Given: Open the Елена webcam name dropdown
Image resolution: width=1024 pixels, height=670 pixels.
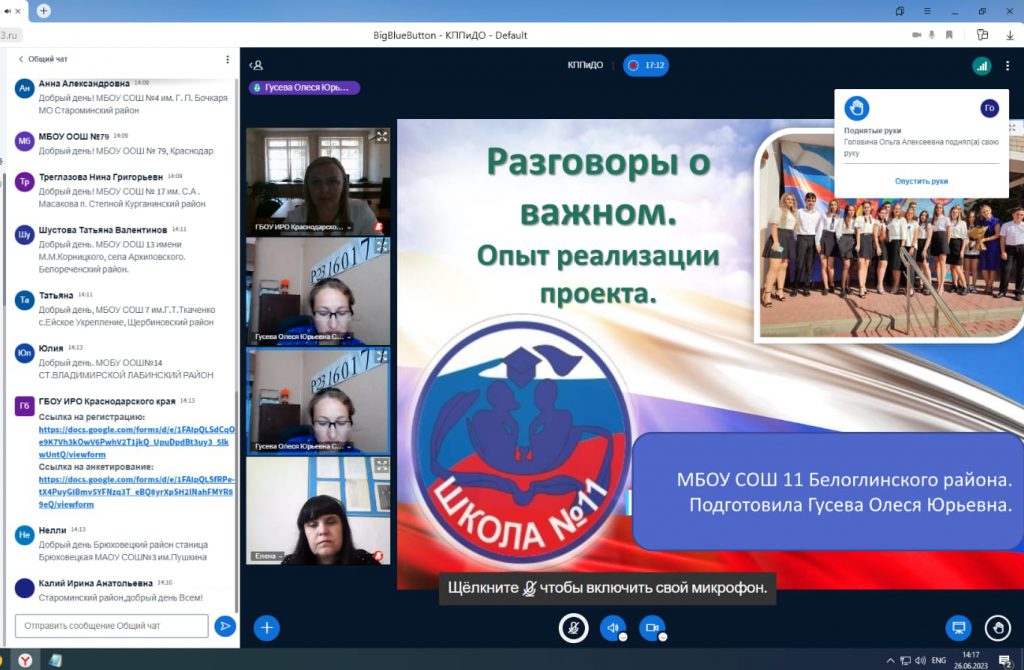Looking at the screenshot, I should coord(268,556).
